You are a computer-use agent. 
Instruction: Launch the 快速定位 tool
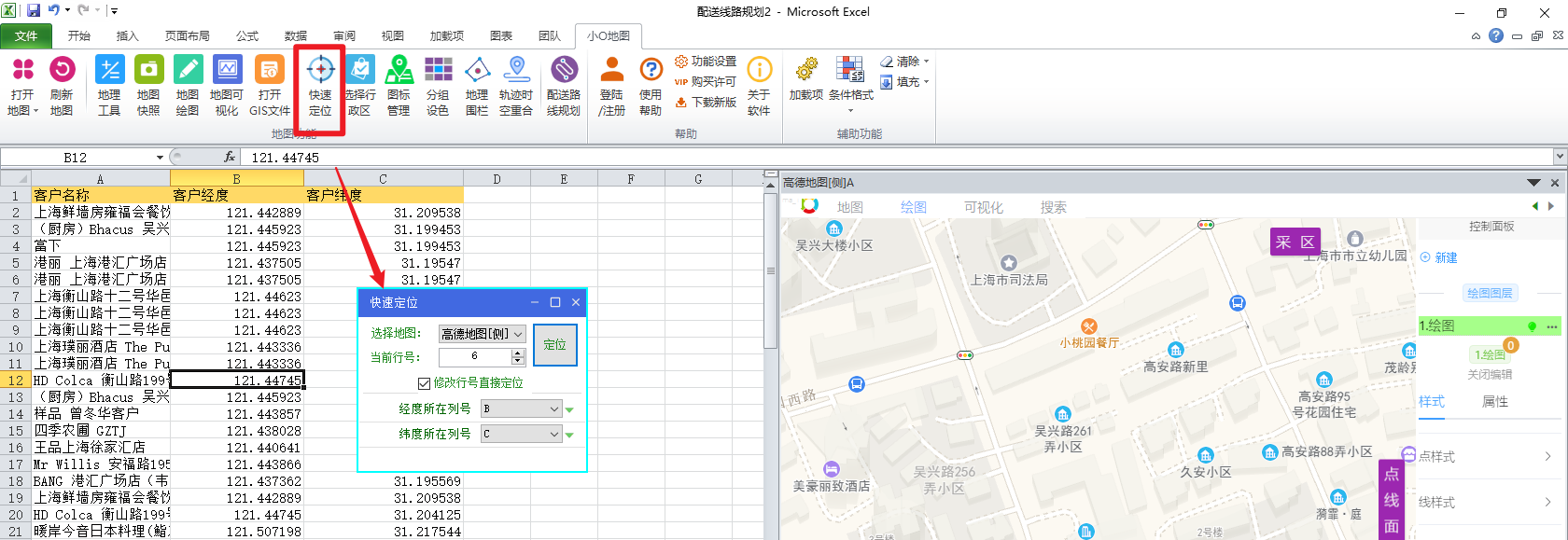click(320, 85)
